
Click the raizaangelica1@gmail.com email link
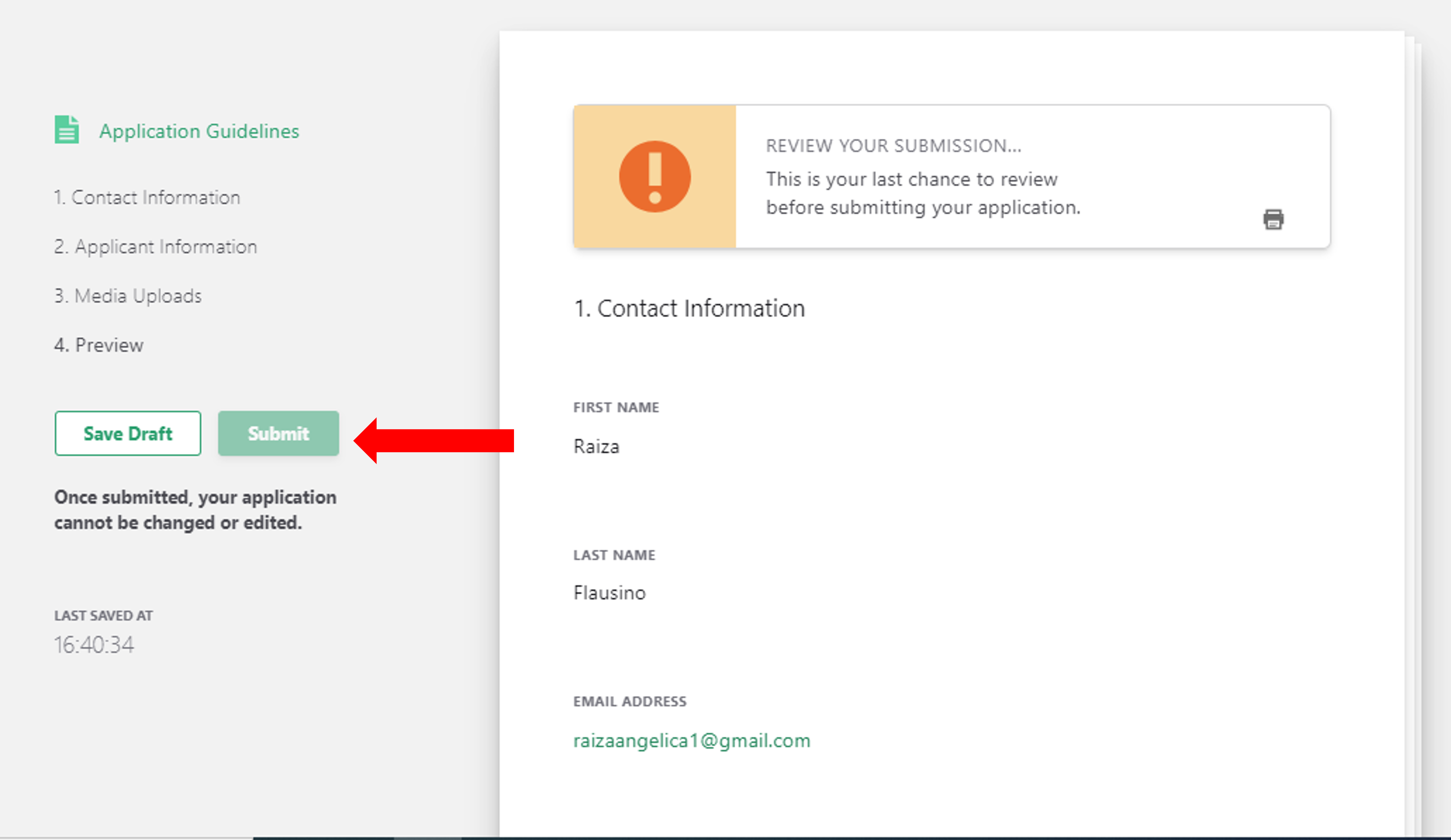tap(692, 740)
